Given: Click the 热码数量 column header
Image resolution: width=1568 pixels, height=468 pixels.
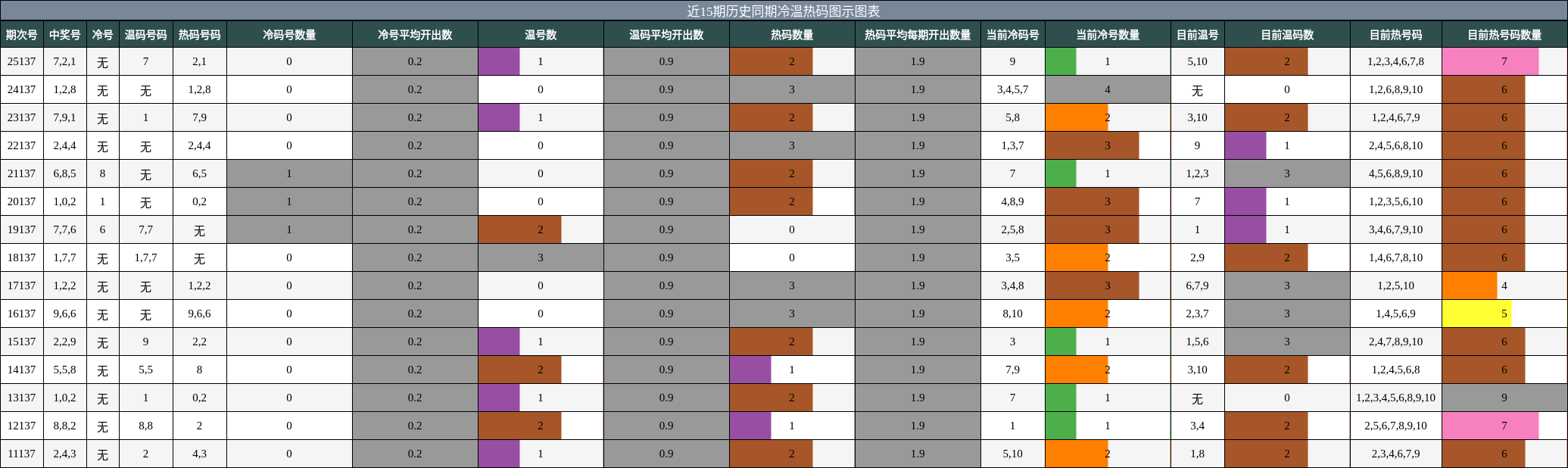Looking at the screenshot, I should pyautogui.click(x=792, y=34).
